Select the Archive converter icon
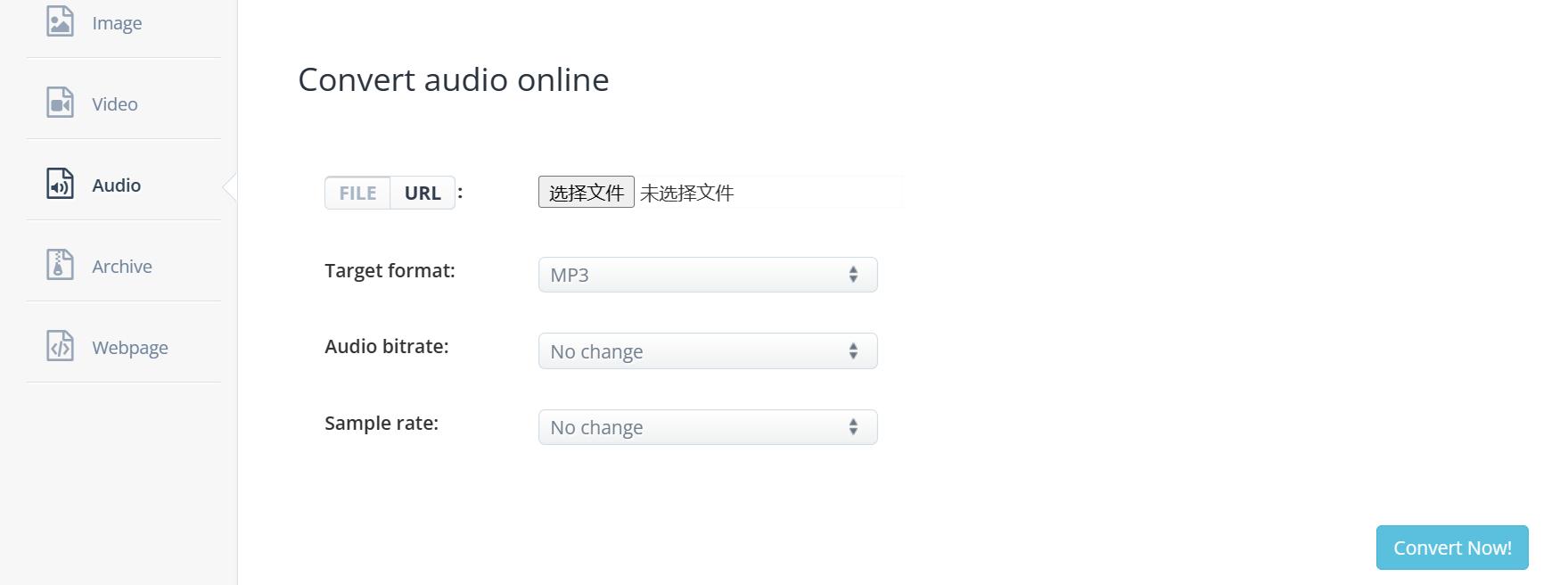1568x585 pixels. 58,265
